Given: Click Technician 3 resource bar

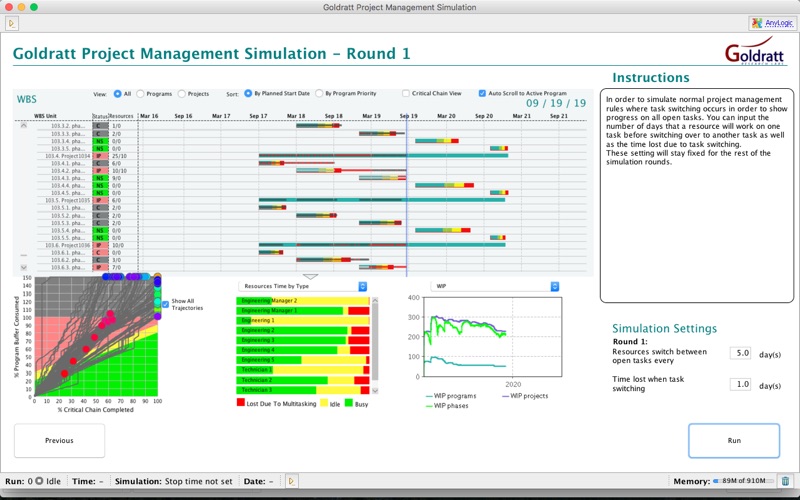Looking at the screenshot, I should (x=304, y=390).
